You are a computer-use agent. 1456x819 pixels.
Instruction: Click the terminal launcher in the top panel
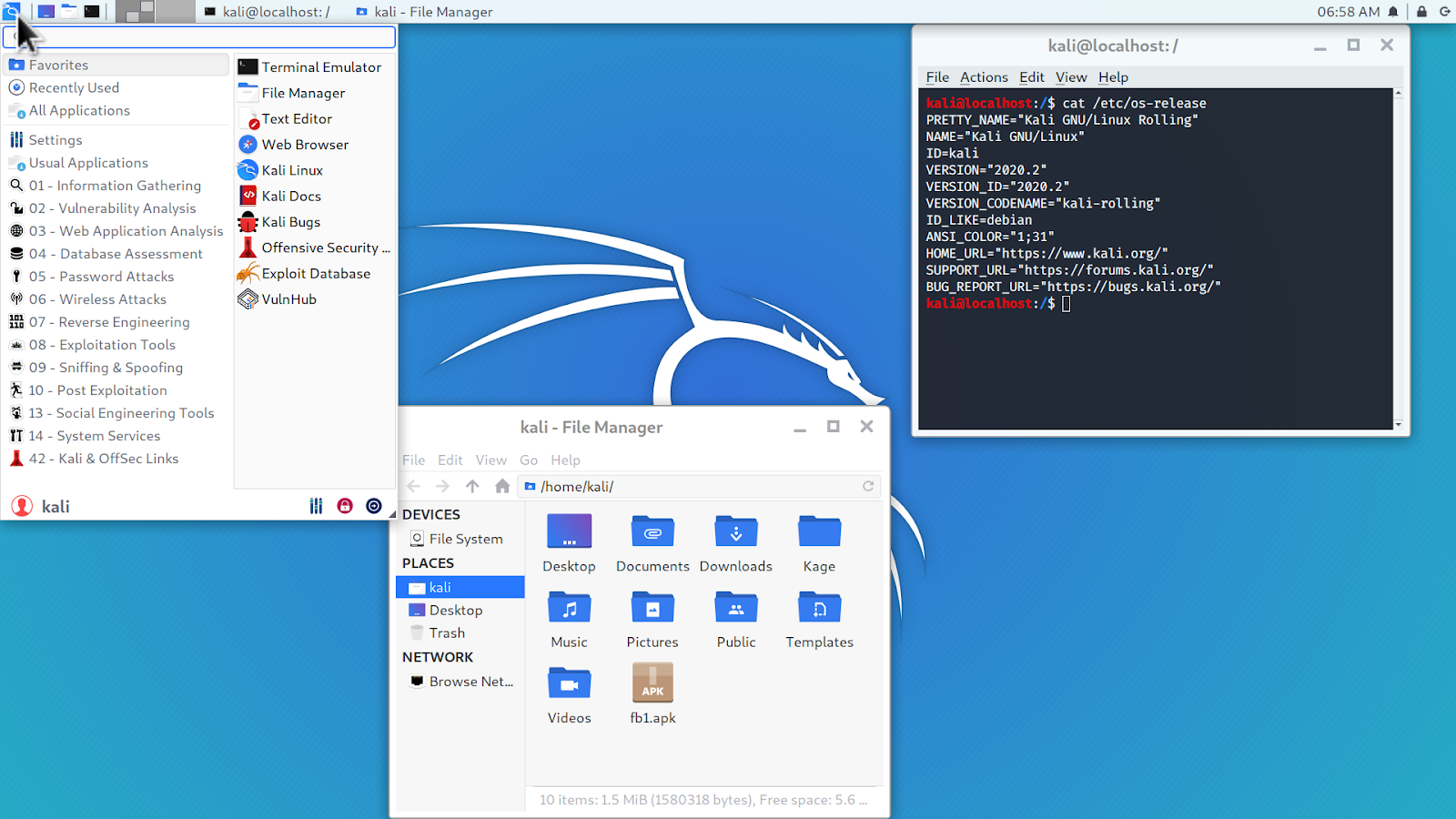pyautogui.click(x=92, y=12)
